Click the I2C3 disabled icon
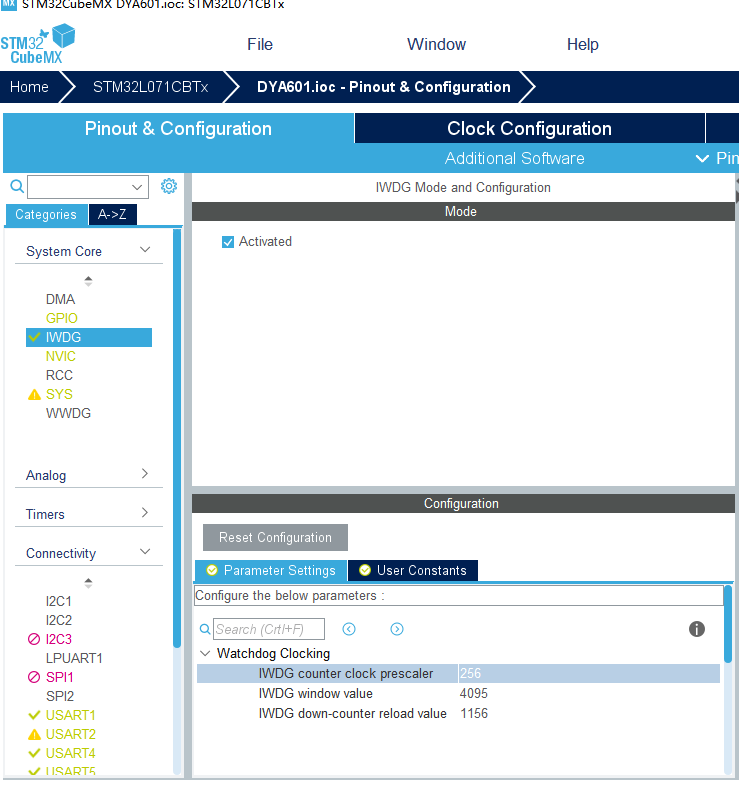 (x=34, y=639)
